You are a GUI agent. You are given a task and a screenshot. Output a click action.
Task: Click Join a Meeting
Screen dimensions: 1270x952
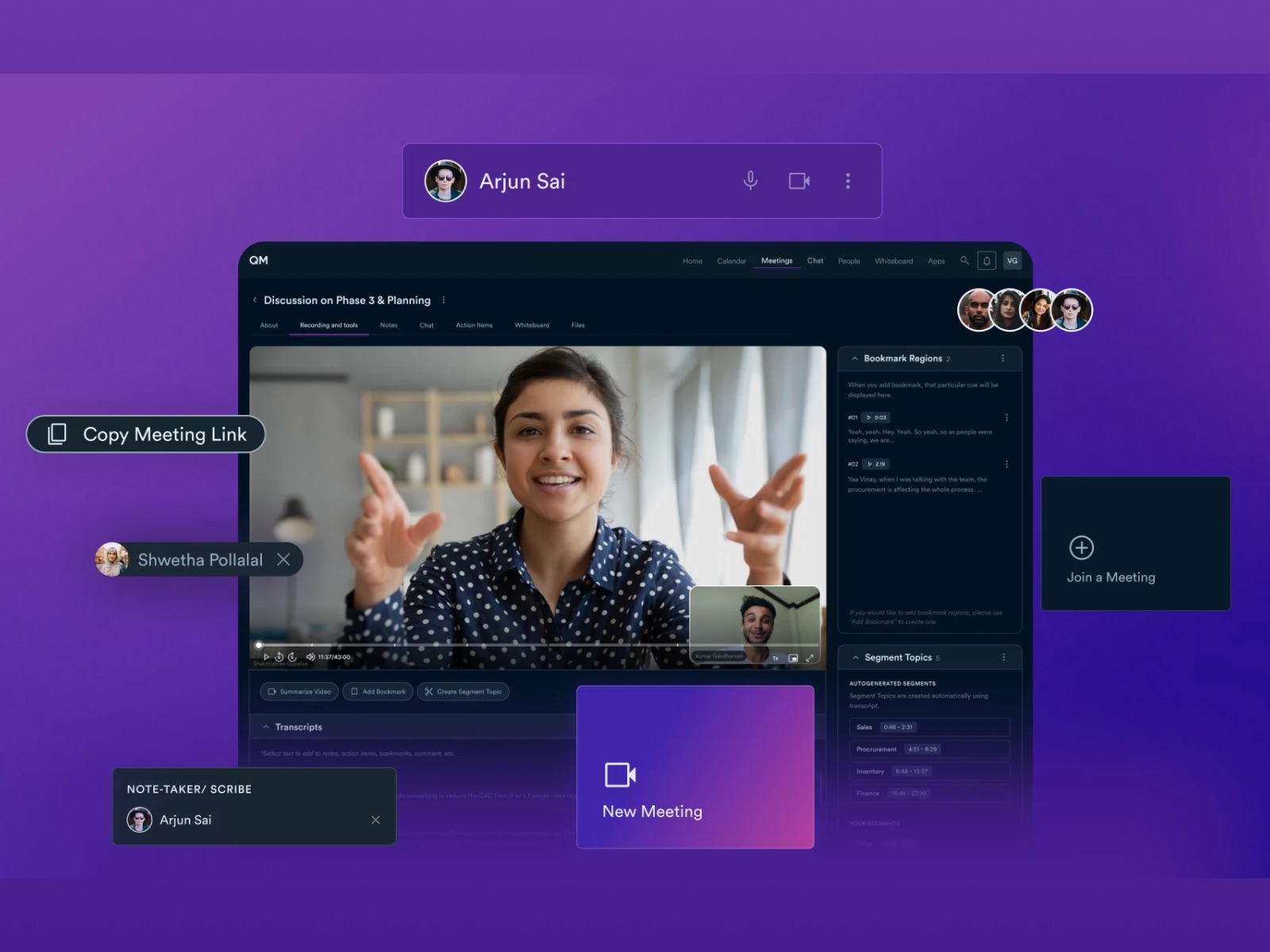tap(1136, 543)
